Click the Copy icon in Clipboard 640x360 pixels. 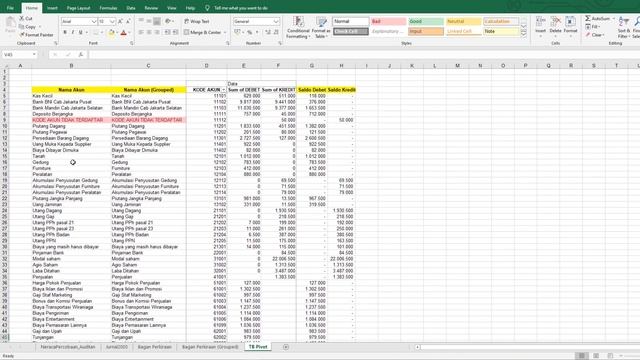[22, 27]
